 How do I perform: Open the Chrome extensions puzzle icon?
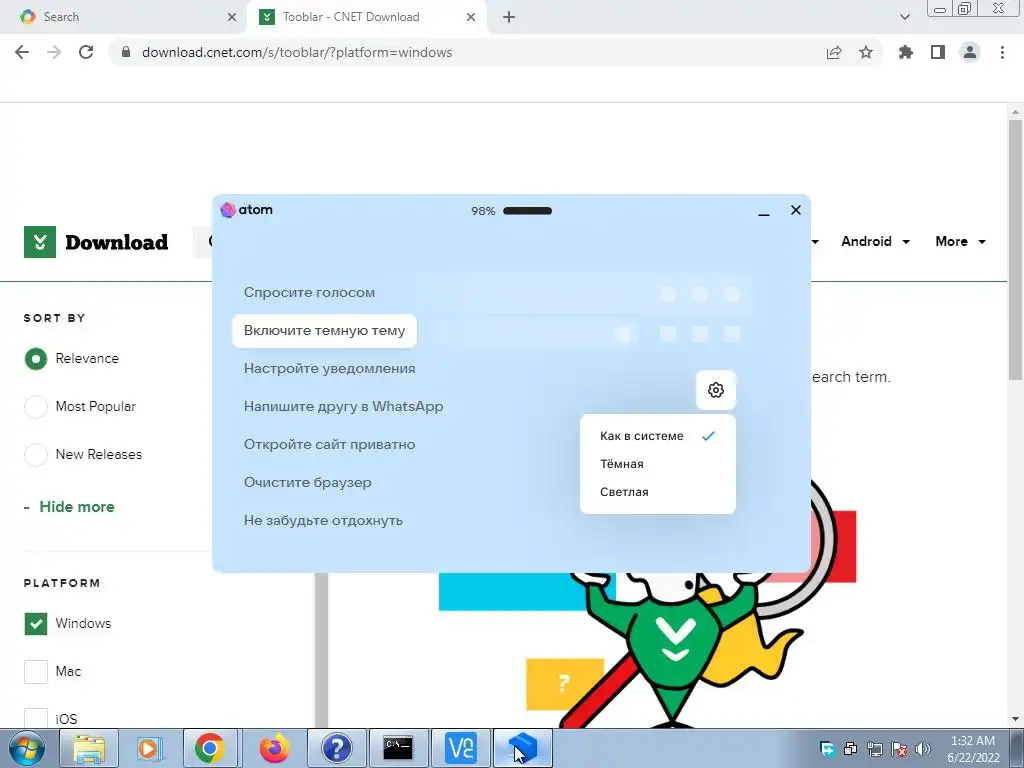coord(905,52)
